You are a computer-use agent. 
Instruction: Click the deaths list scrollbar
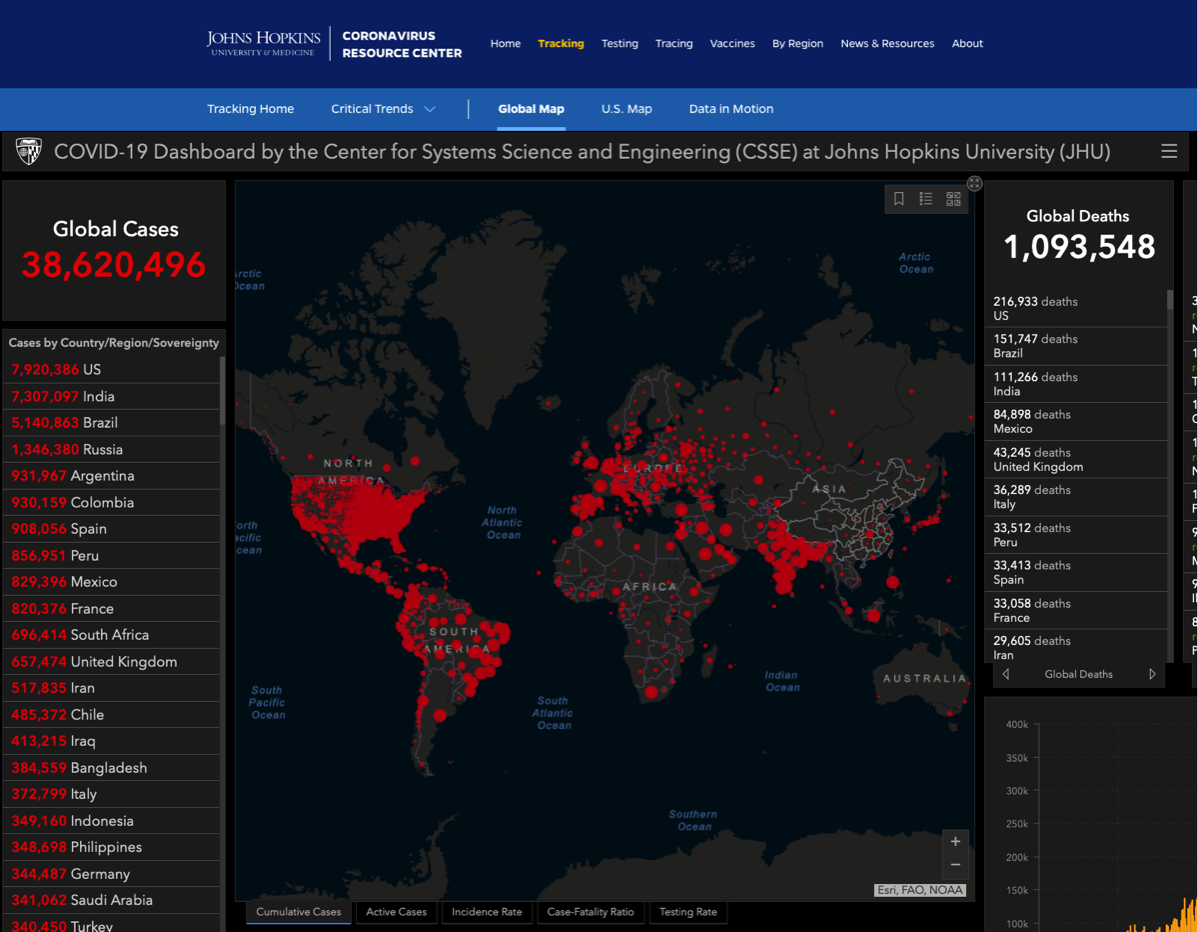(x=1170, y=299)
